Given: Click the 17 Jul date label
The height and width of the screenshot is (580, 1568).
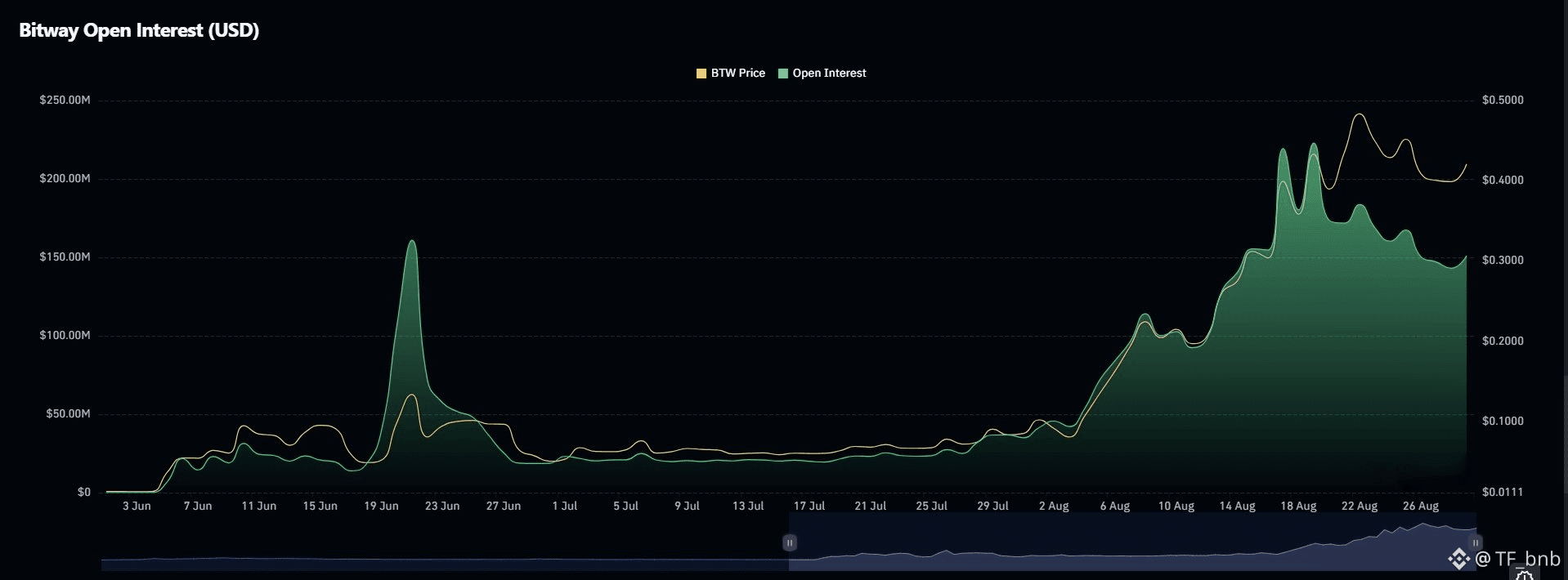Looking at the screenshot, I should coord(809,506).
